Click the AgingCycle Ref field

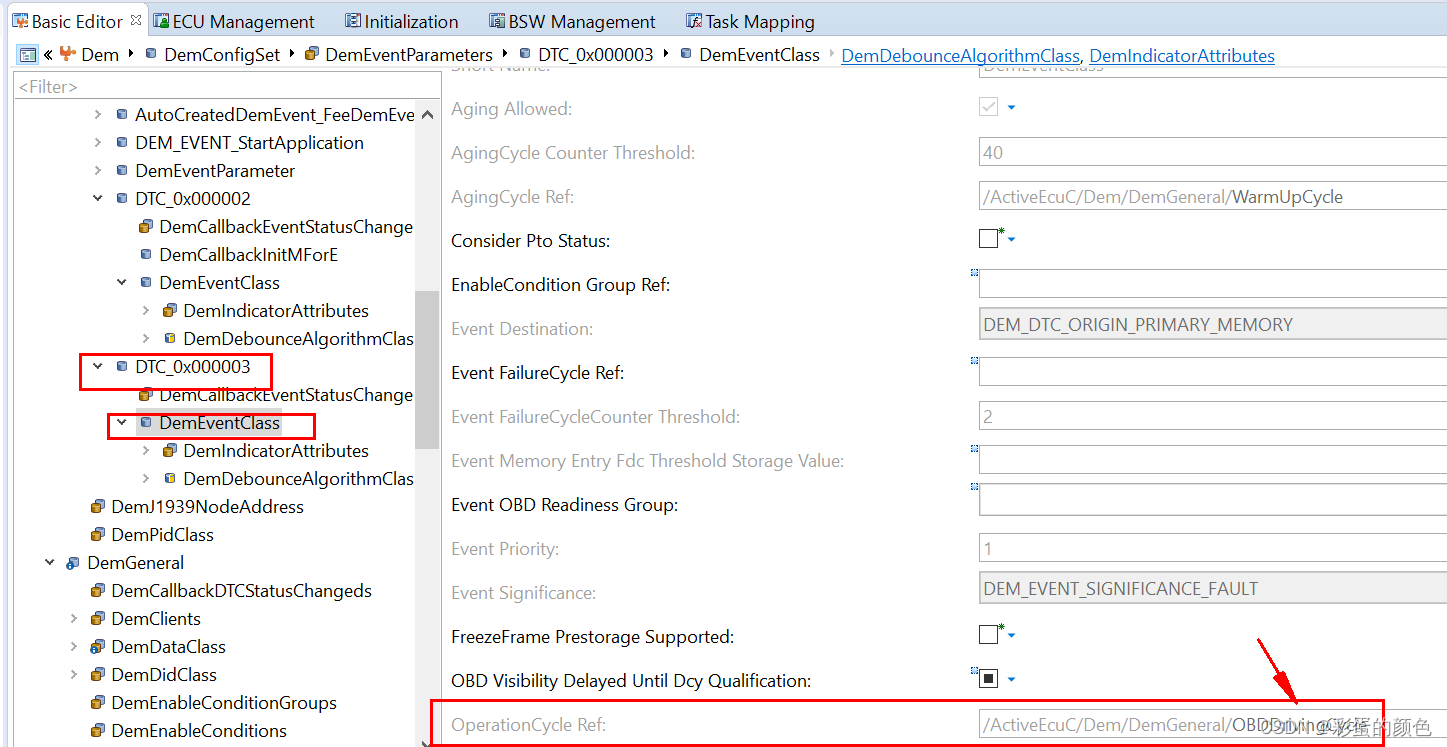1213,197
